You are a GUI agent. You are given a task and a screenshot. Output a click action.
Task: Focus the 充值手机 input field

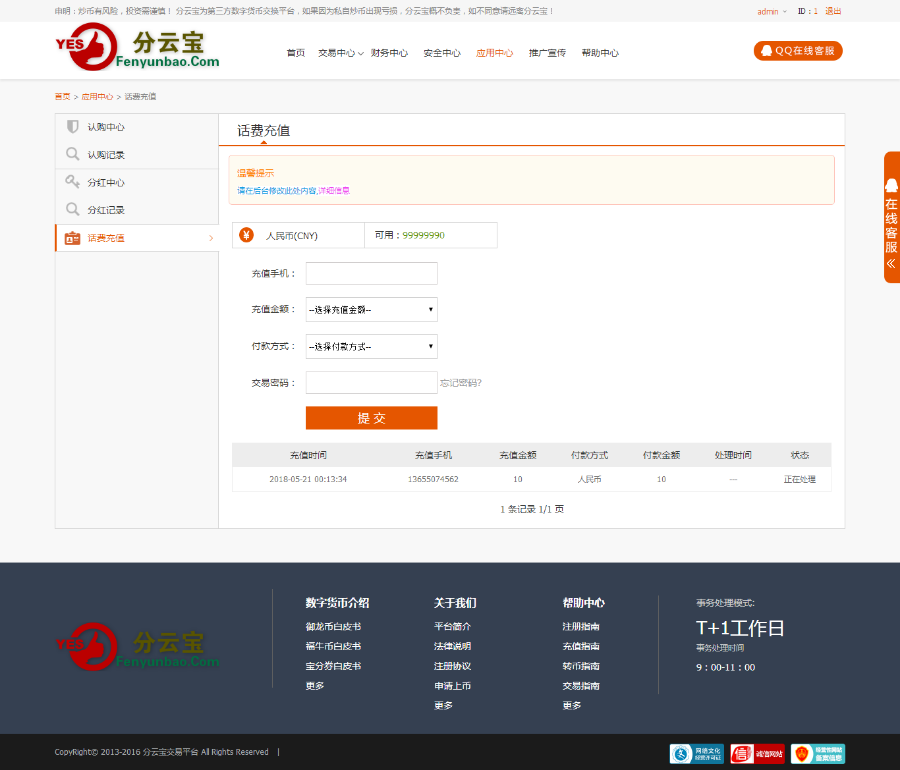[x=371, y=273]
